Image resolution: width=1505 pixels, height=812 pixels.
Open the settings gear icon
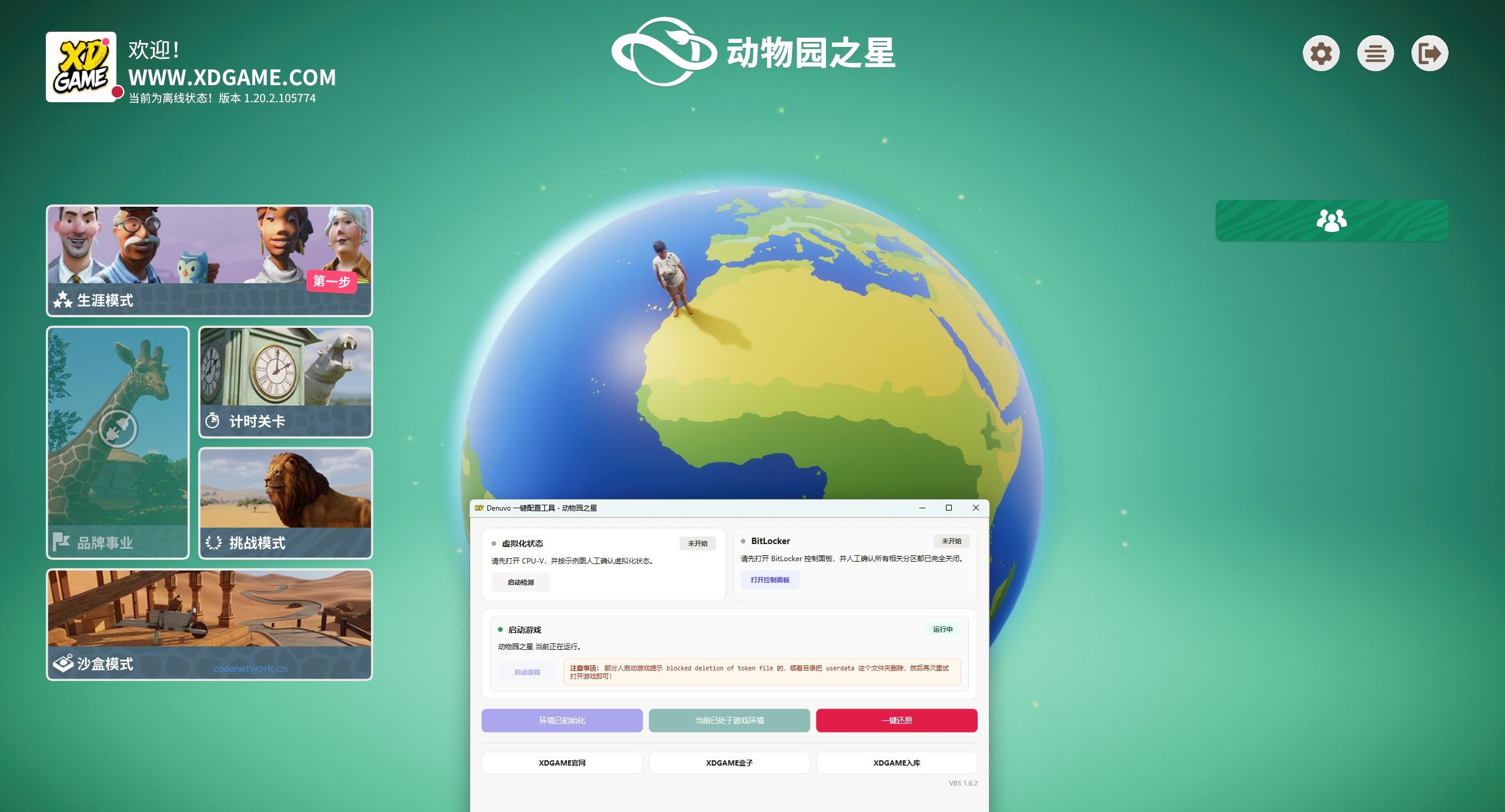tap(1321, 53)
